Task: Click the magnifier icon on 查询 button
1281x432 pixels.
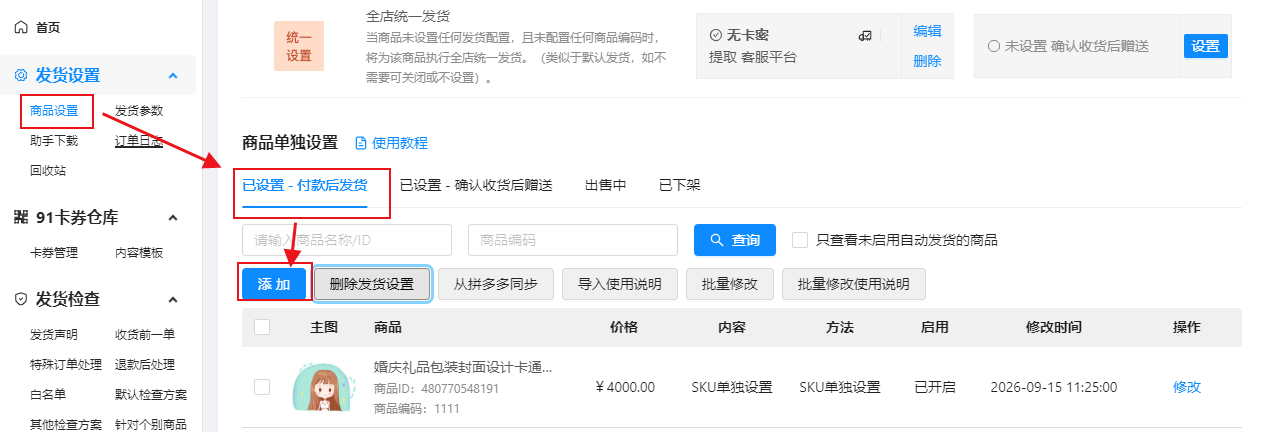Action: click(716, 240)
